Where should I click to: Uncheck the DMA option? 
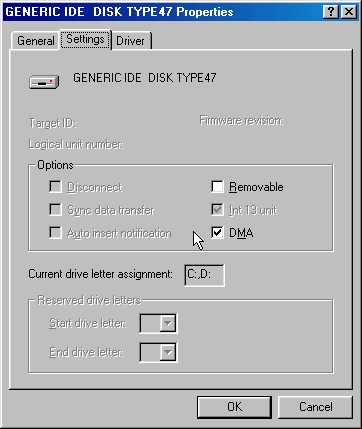pyautogui.click(x=217, y=232)
